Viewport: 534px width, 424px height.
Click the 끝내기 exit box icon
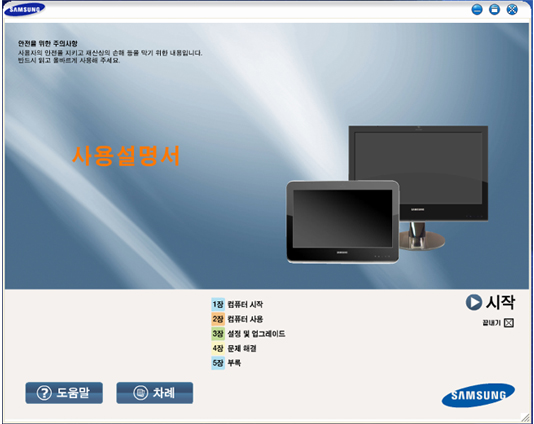tap(508, 323)
